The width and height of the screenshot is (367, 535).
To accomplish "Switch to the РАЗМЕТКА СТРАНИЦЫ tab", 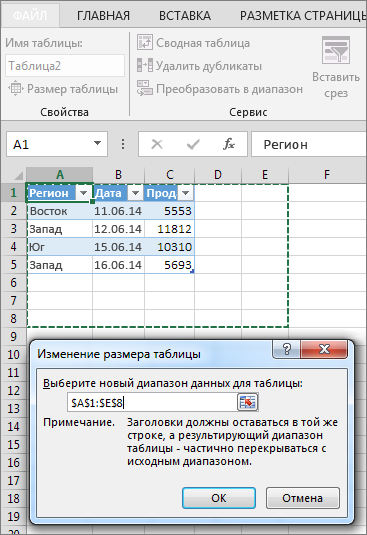I will tap(303, 16).
